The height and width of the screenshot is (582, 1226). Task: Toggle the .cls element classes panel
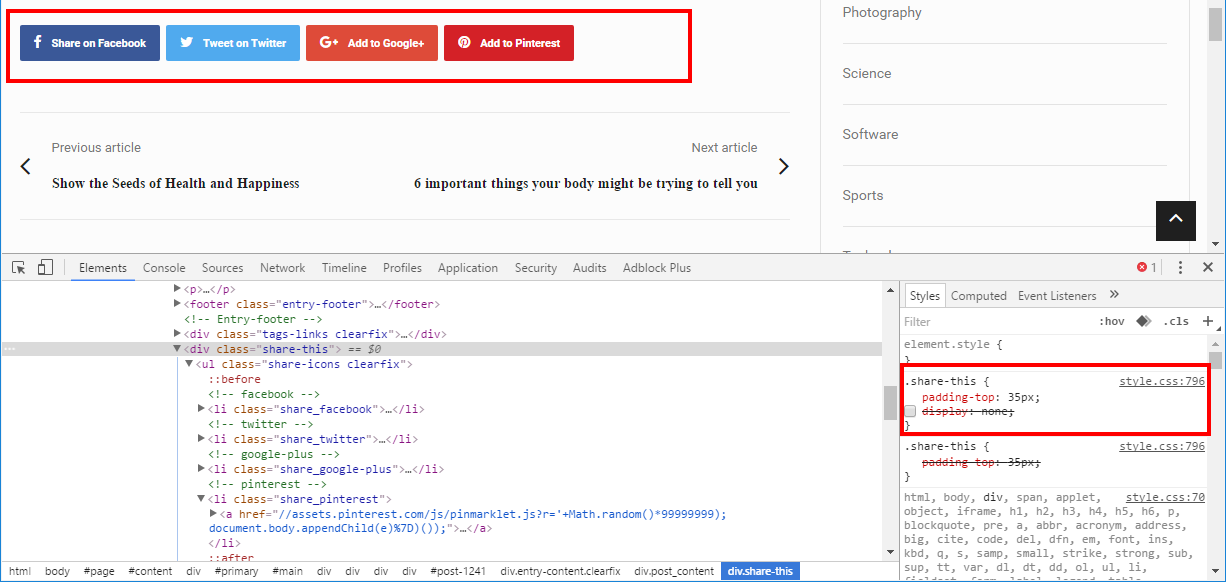(1177, 322)
